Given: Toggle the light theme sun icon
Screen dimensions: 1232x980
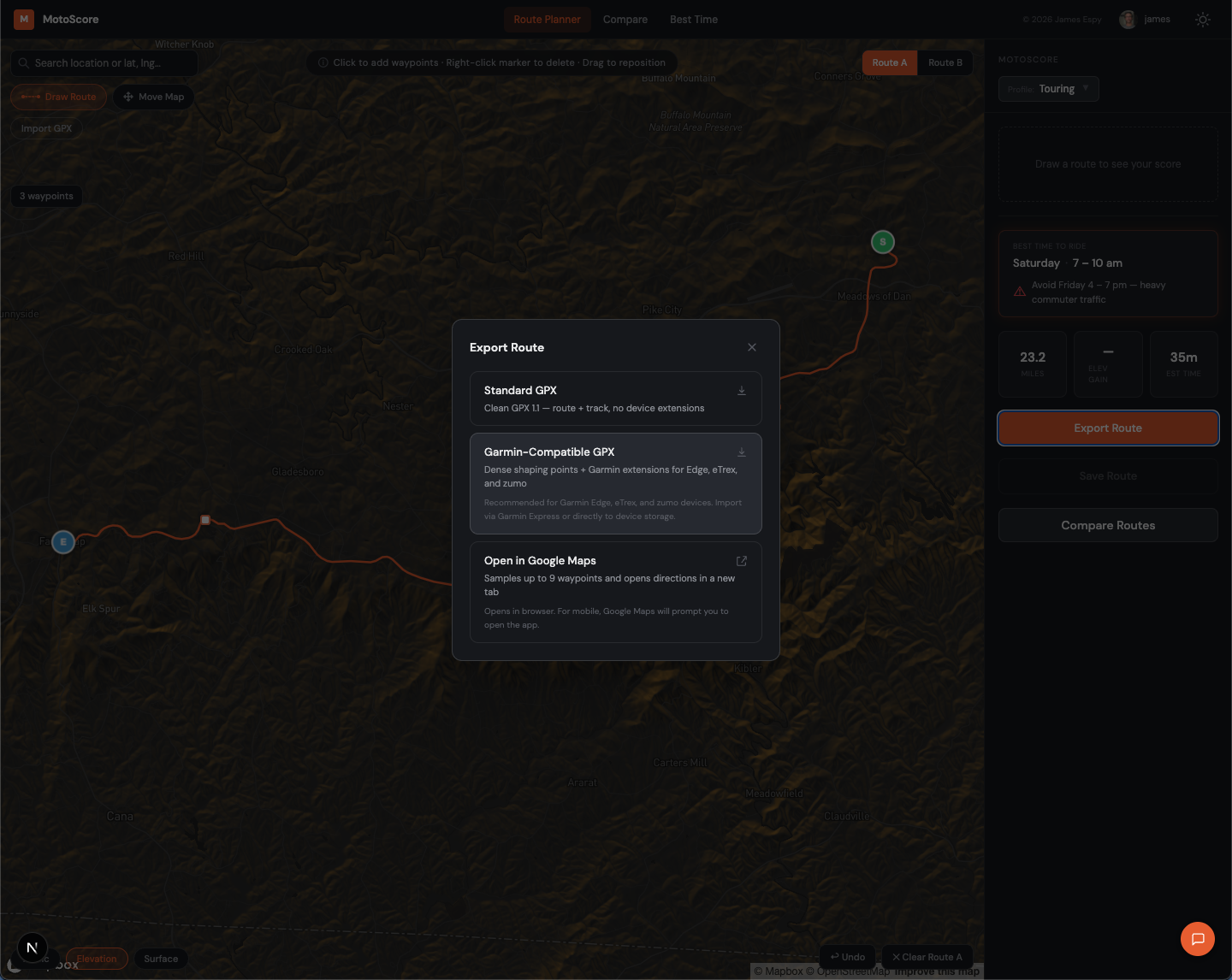Looking at the screenshot, I should [1203, 19].
